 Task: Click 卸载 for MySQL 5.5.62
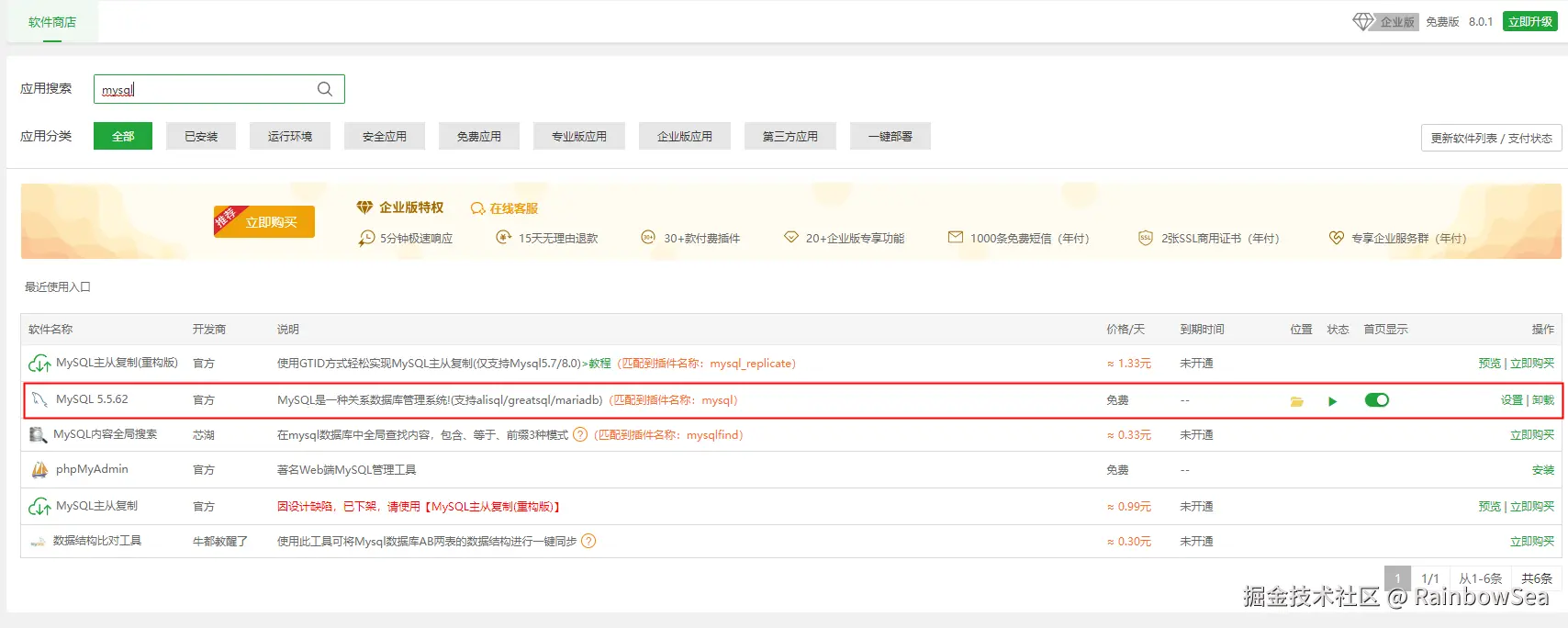click(1543, 400)
